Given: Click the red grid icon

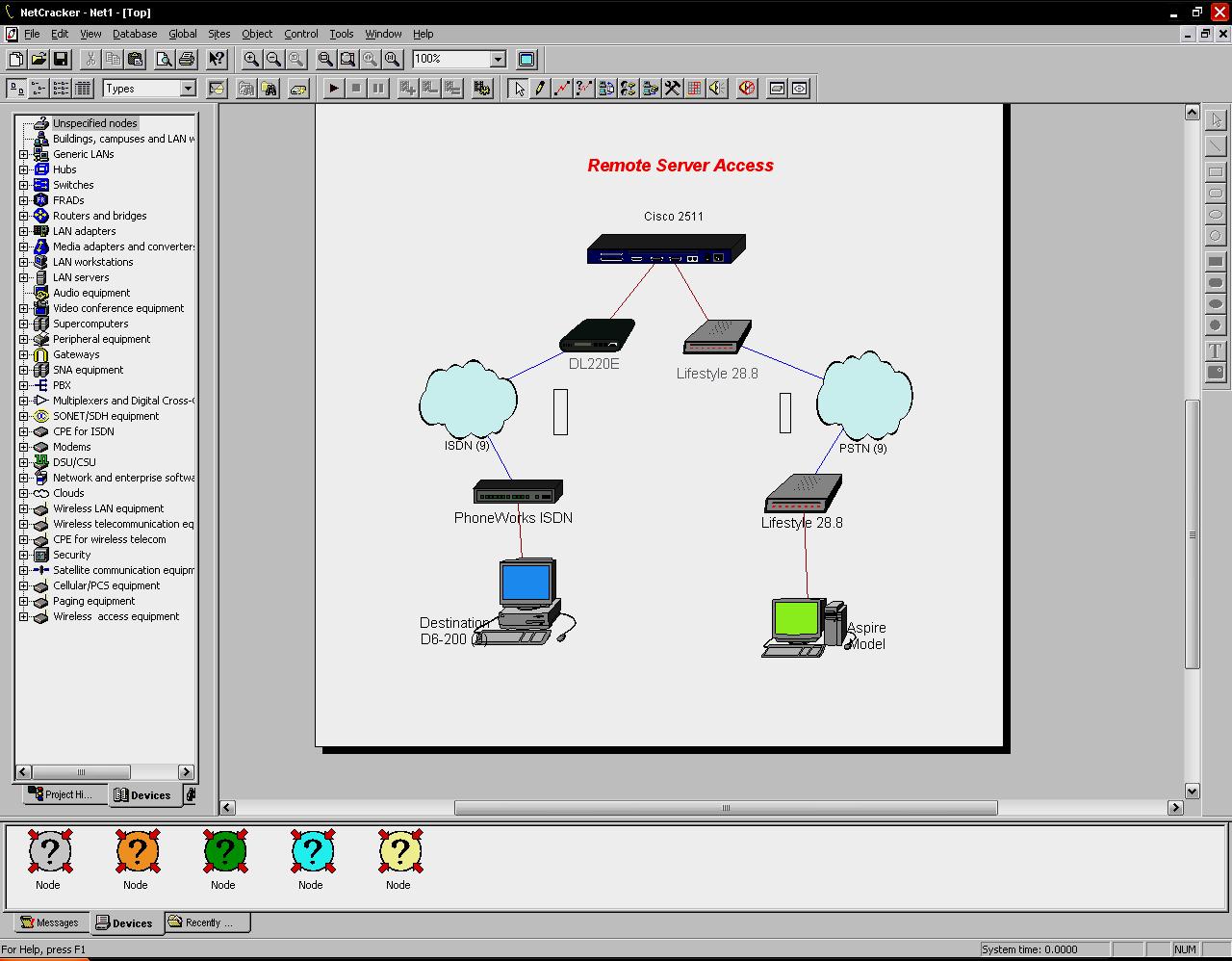Looking at the screenshot, I should [695, 89].
